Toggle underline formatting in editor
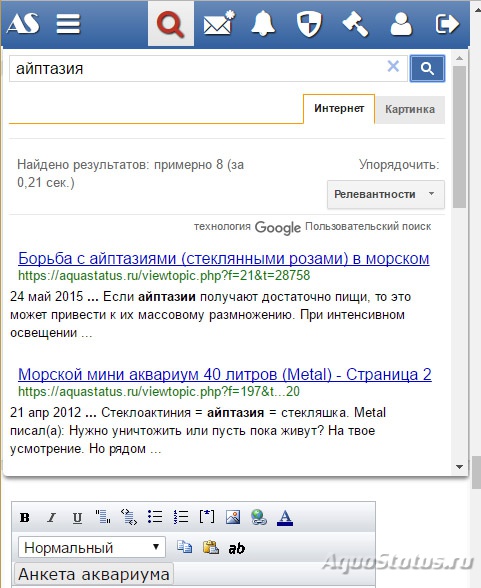 click(x=77, y=518)
